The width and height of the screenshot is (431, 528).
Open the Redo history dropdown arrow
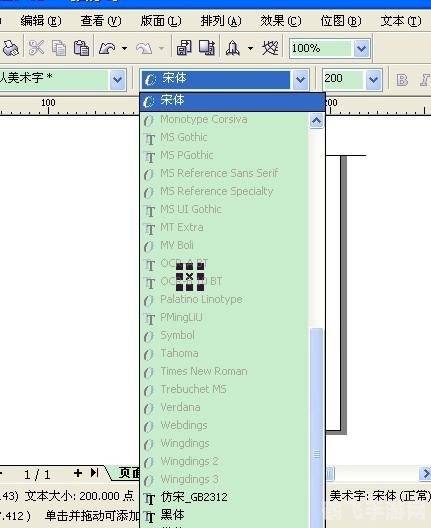(162, 48)
